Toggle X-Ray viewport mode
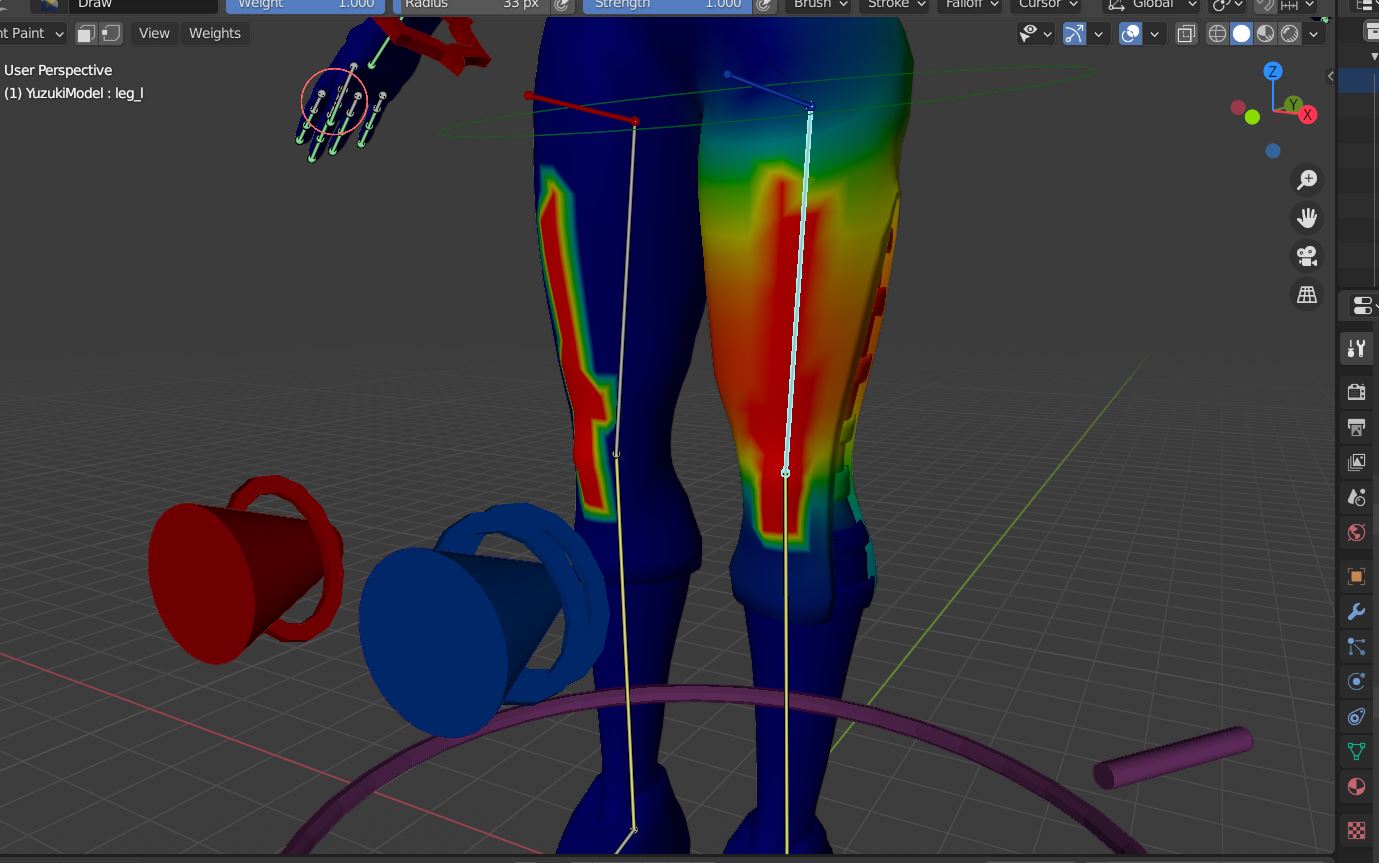The height and width of the screenshot is (863, 1379). (1186, 33)
